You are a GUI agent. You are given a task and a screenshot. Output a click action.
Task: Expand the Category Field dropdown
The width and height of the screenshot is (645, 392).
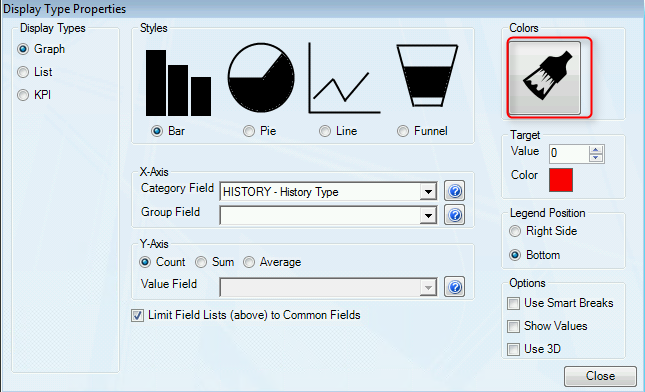[428, 192]
